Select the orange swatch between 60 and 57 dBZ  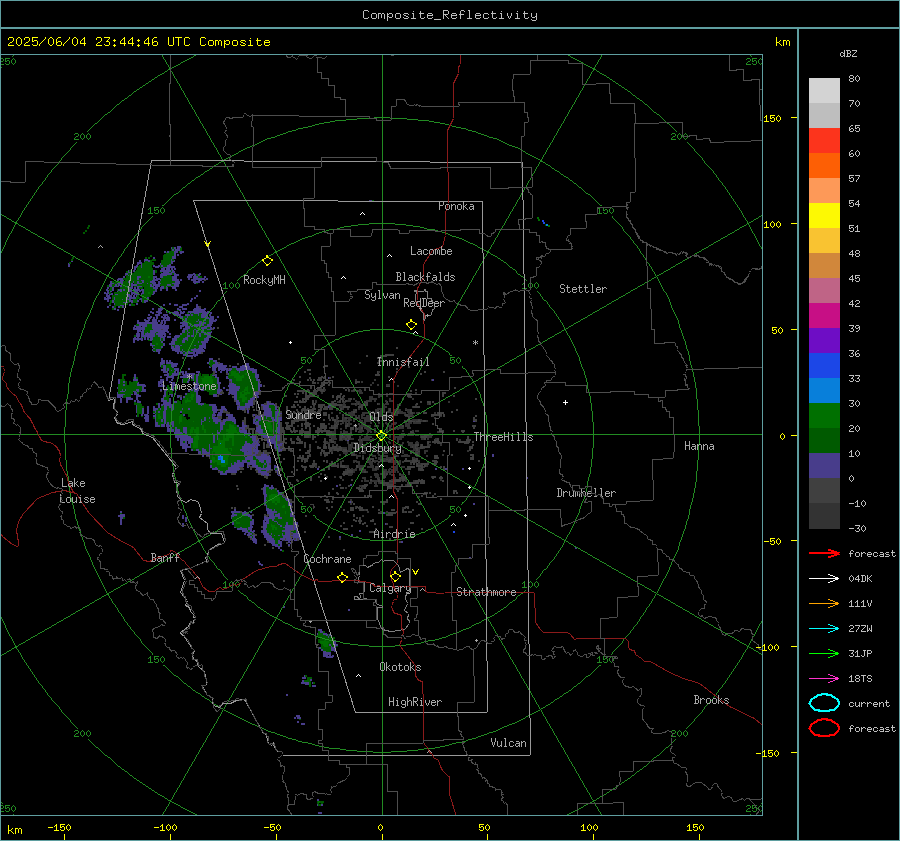point(824,165)
